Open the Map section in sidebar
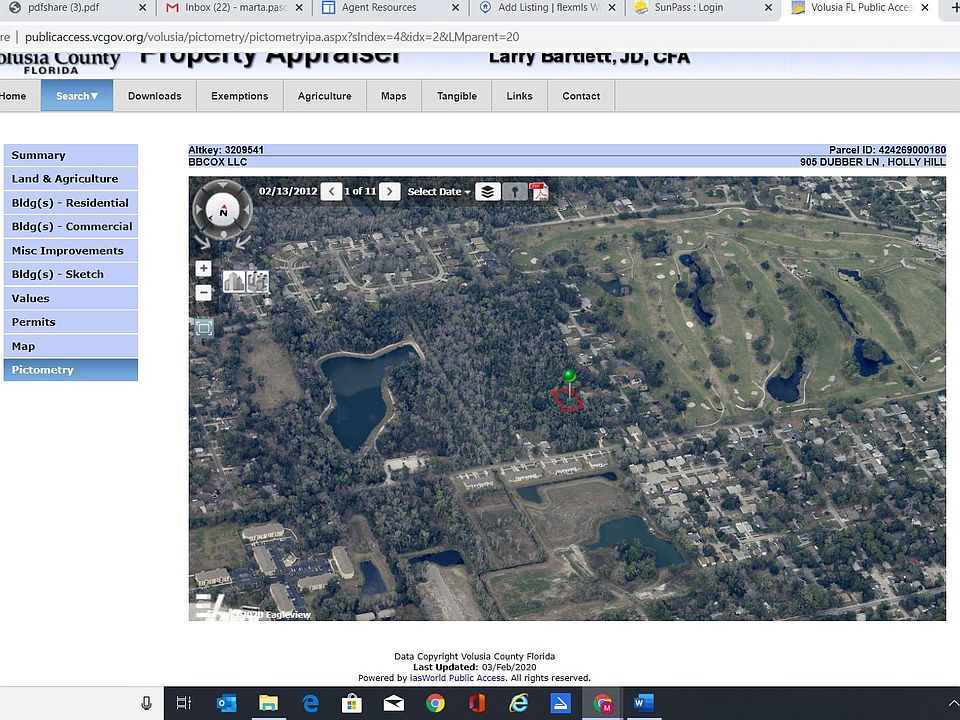Screen dimensions: 960x720 (70, 346)
